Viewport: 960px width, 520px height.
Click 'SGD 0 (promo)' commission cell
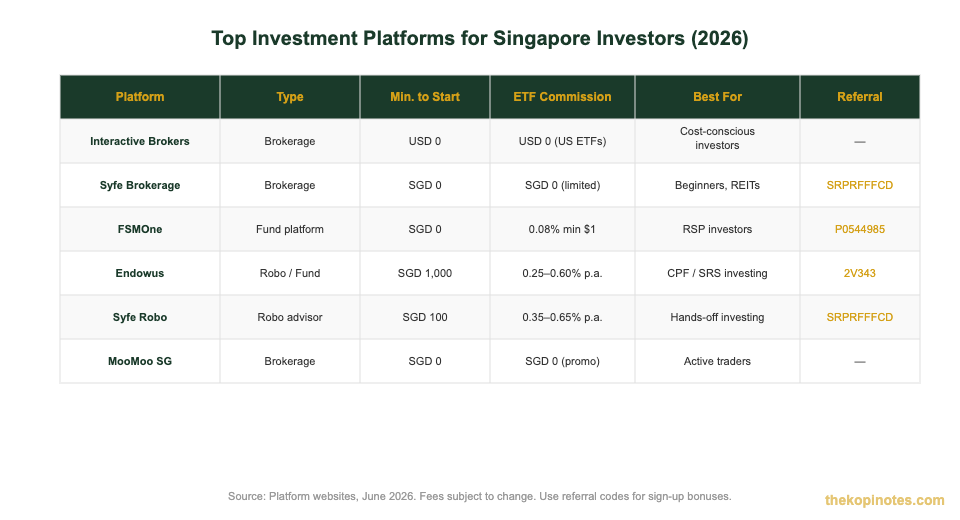562,361
